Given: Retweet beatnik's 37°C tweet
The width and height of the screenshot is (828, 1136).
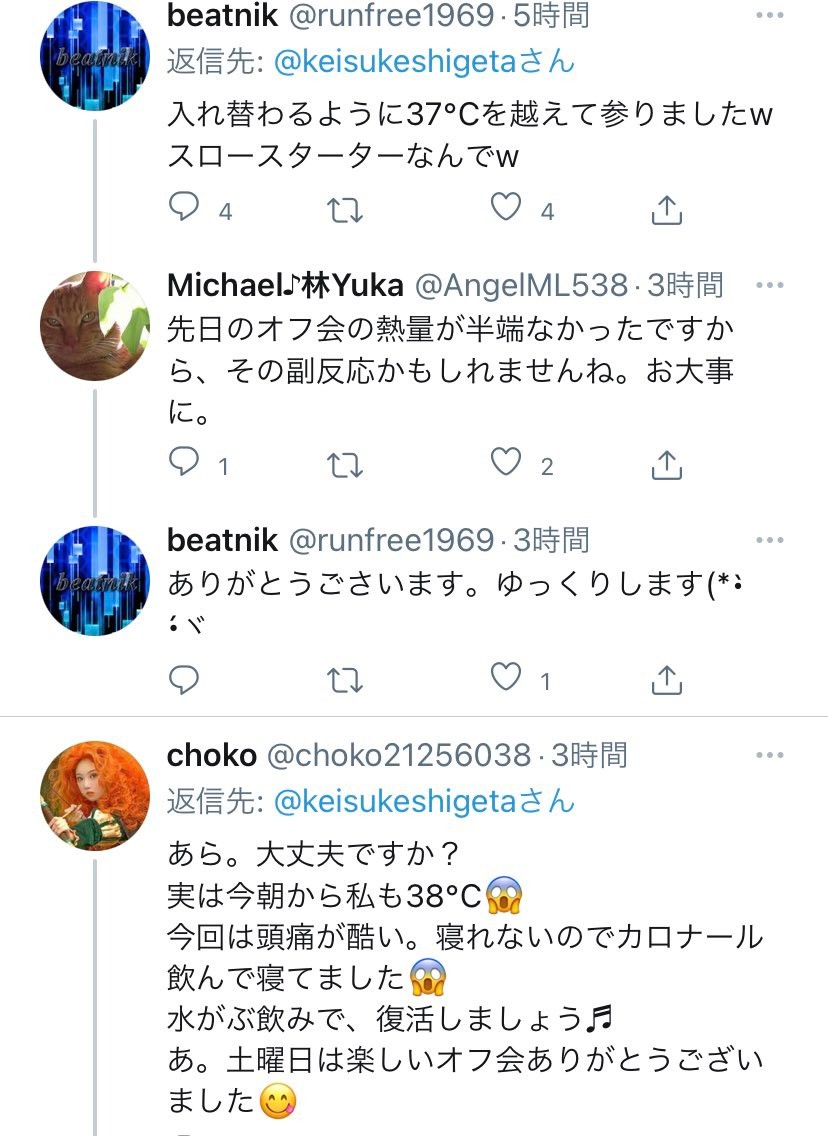Looking at the screenshot, I should pyautogui.click(x=346, y=209).
